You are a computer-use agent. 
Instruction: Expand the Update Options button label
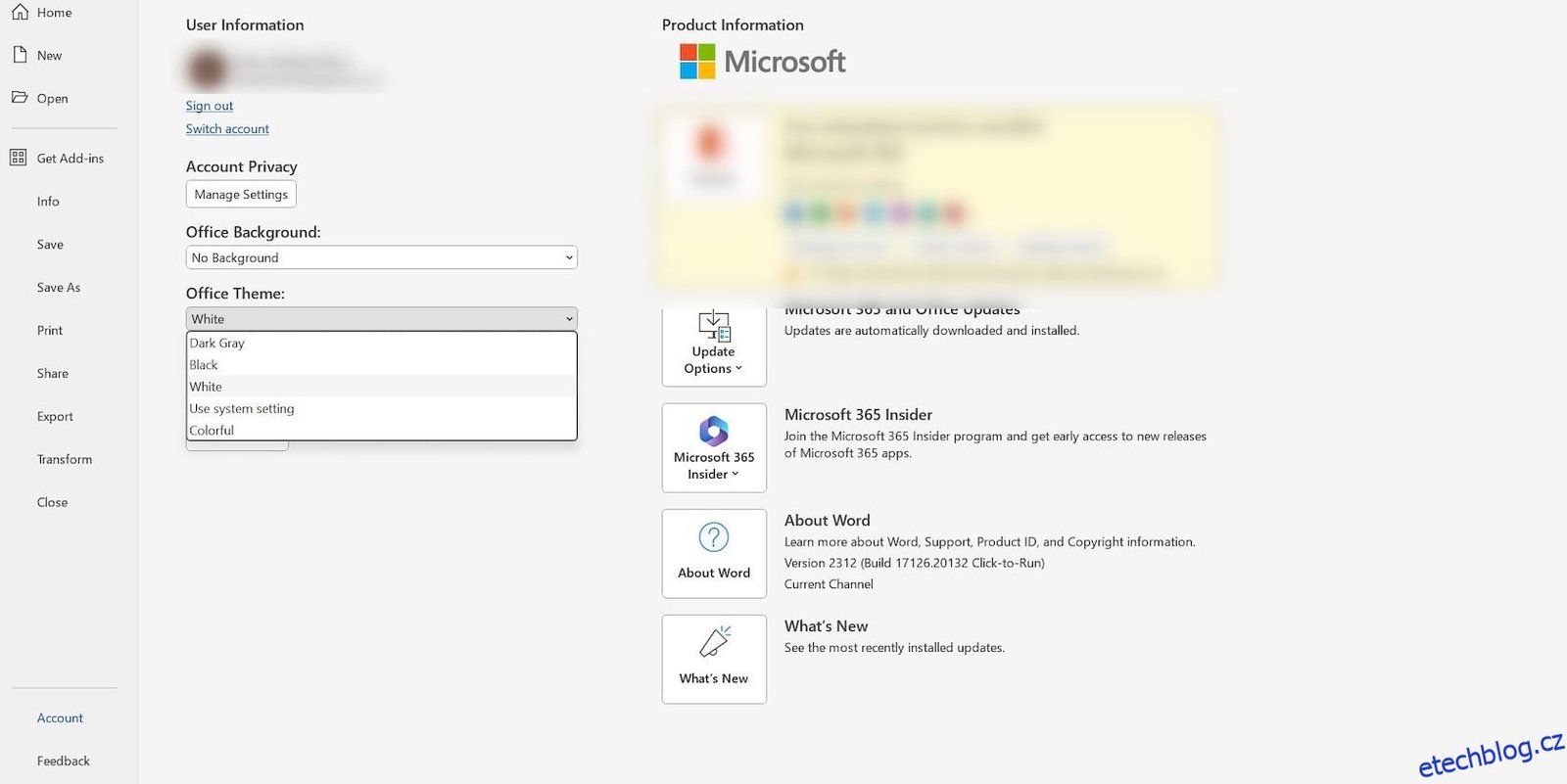point(713,360)
